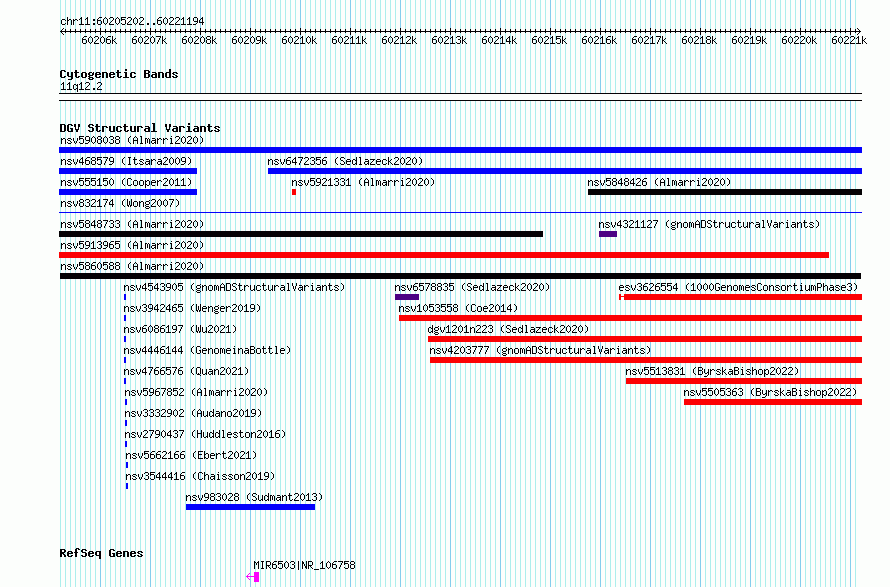Image resolution: width=890 pixels, height=587 pixels.
Task: Open the nsv5967852 (Almarri2020) label
Action: (x=196, y=392)
